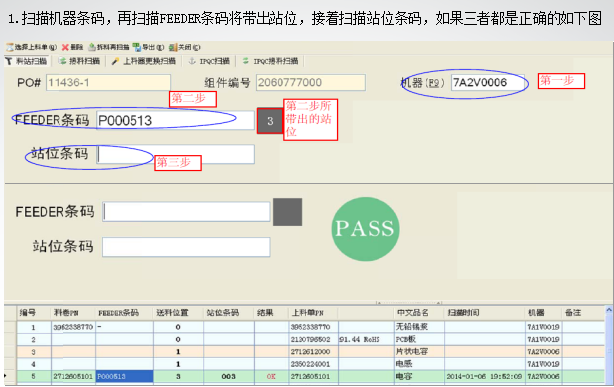Open the IPQC扫描 tab
Viewport: 614px width, 387px height.
tap(209, 61)
